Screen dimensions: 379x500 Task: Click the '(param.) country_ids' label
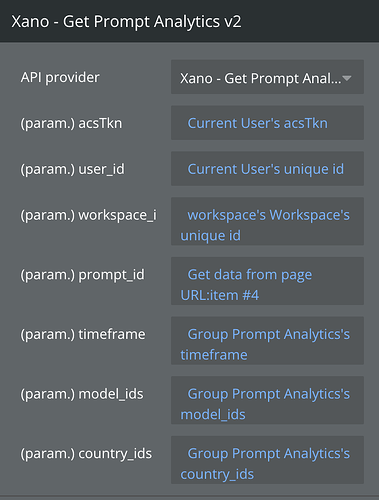click(86, 454)
